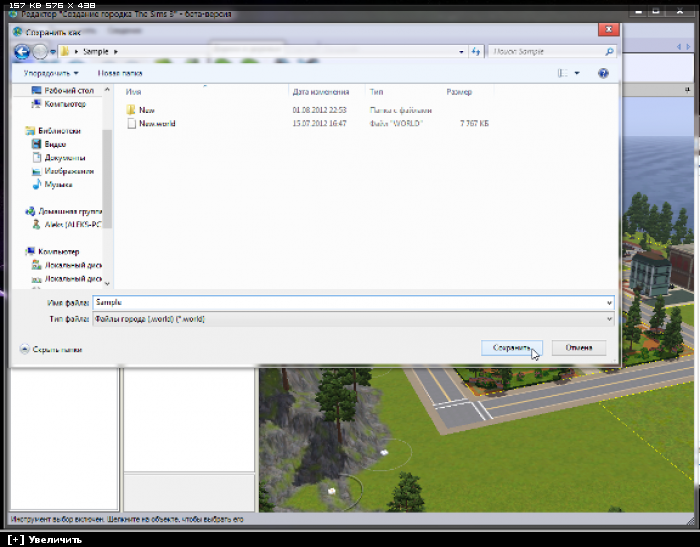Open the New folder in file list
Screen dimensions: 700x547
click(x=147, y=108)
